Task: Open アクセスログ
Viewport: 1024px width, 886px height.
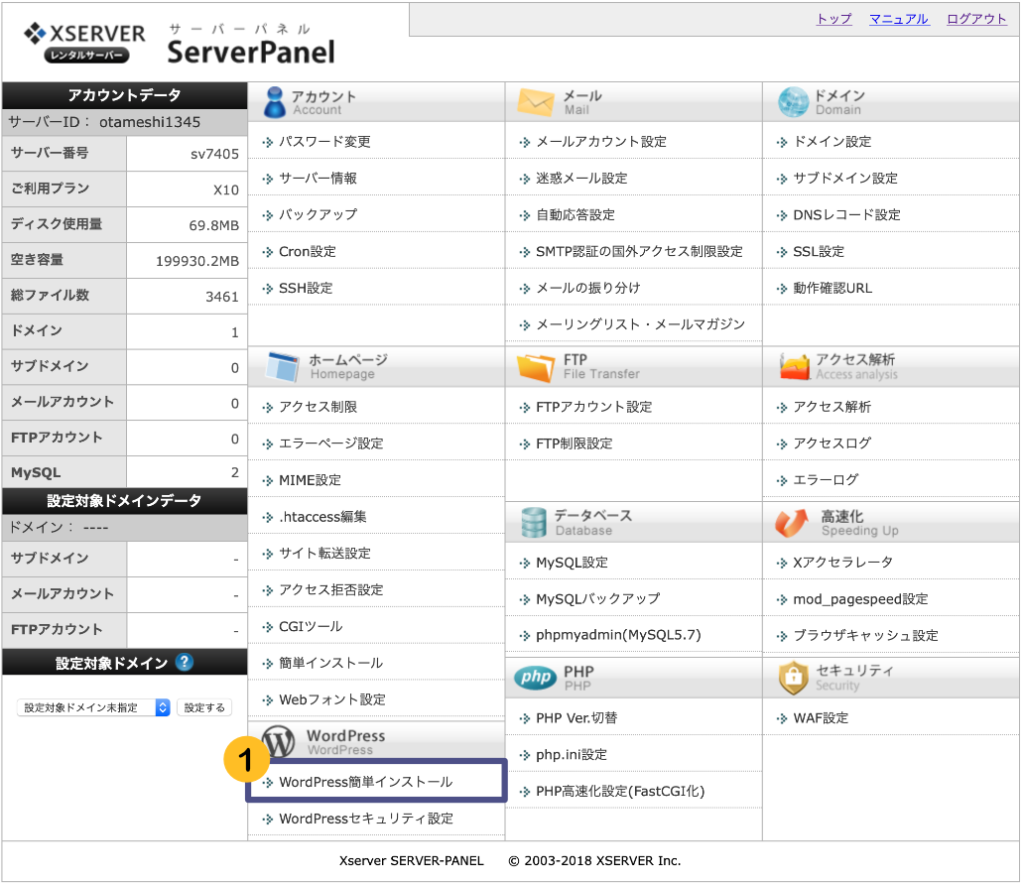Action: [x=832, y=443]
